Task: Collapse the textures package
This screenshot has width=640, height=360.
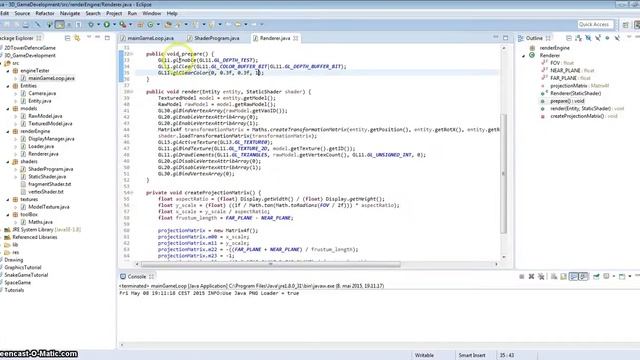Action: (8, 200)
